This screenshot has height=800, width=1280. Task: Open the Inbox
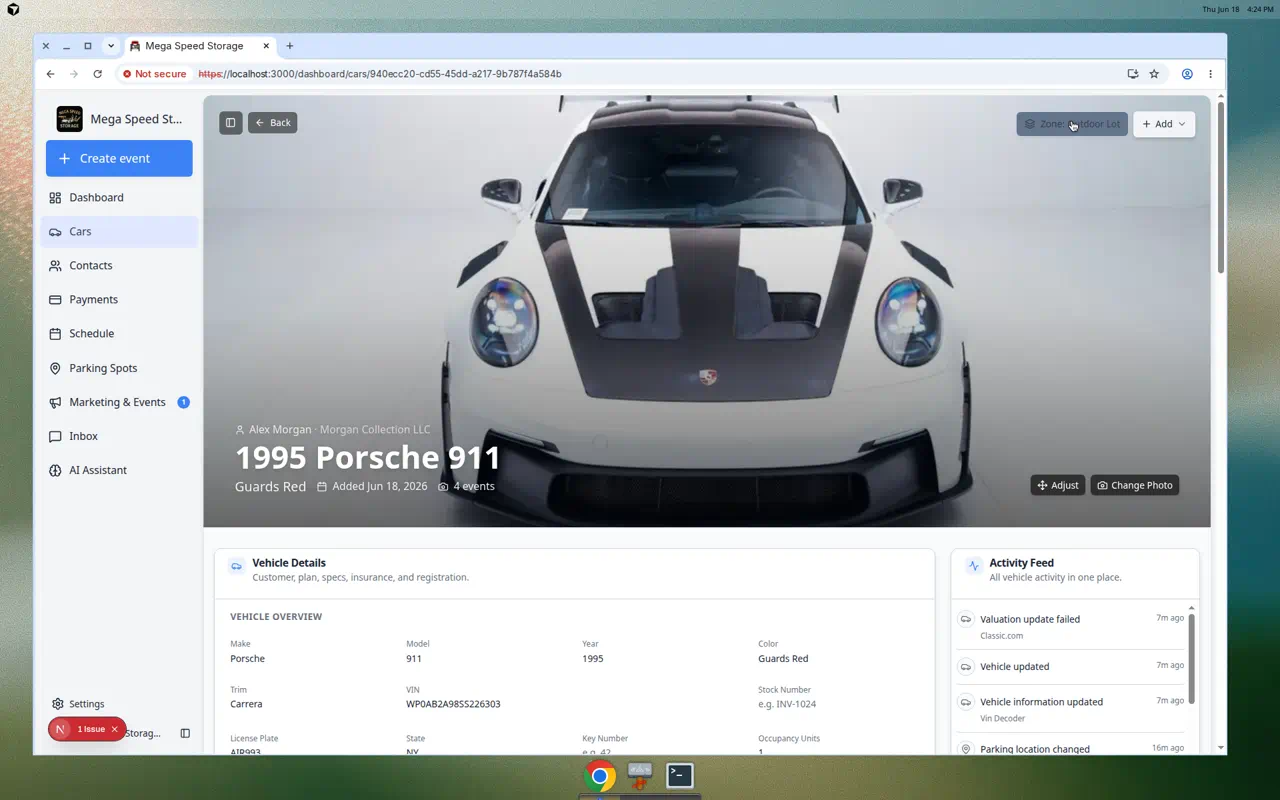[119, 436]
